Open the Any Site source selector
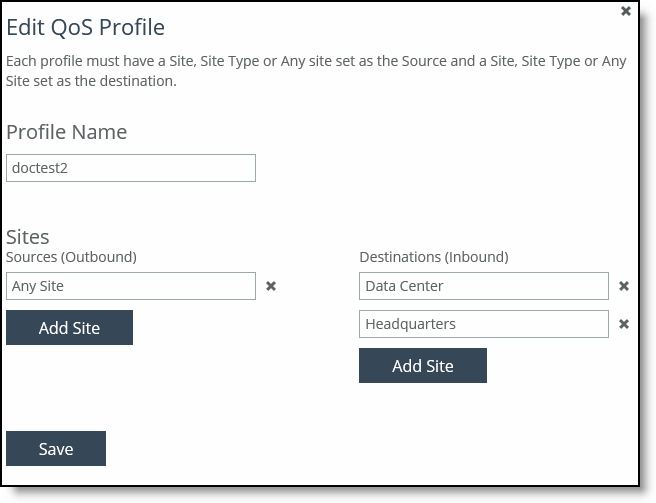The height and width of the screenshot is (503, 656). tap(131, 286)
